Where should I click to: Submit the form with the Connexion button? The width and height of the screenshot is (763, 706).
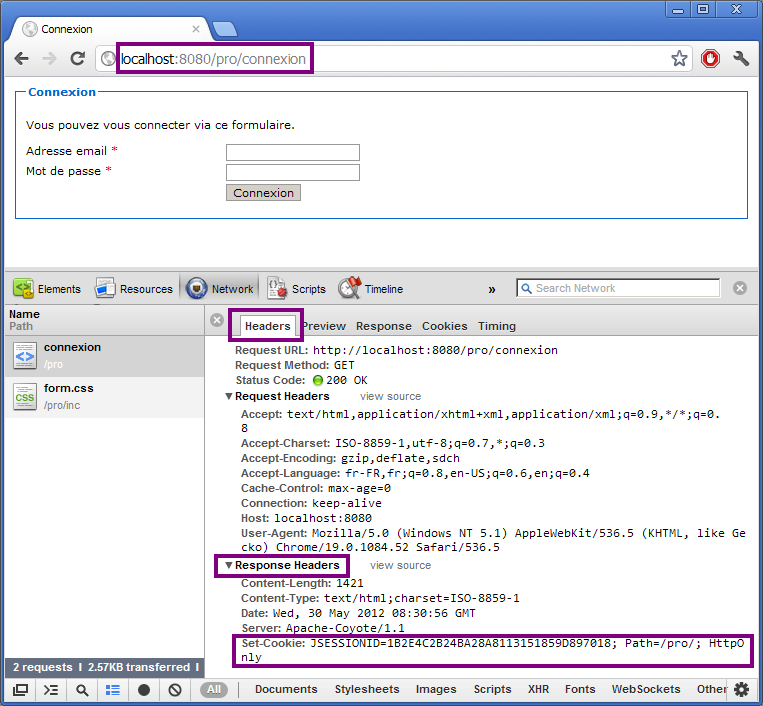point(263,193)
